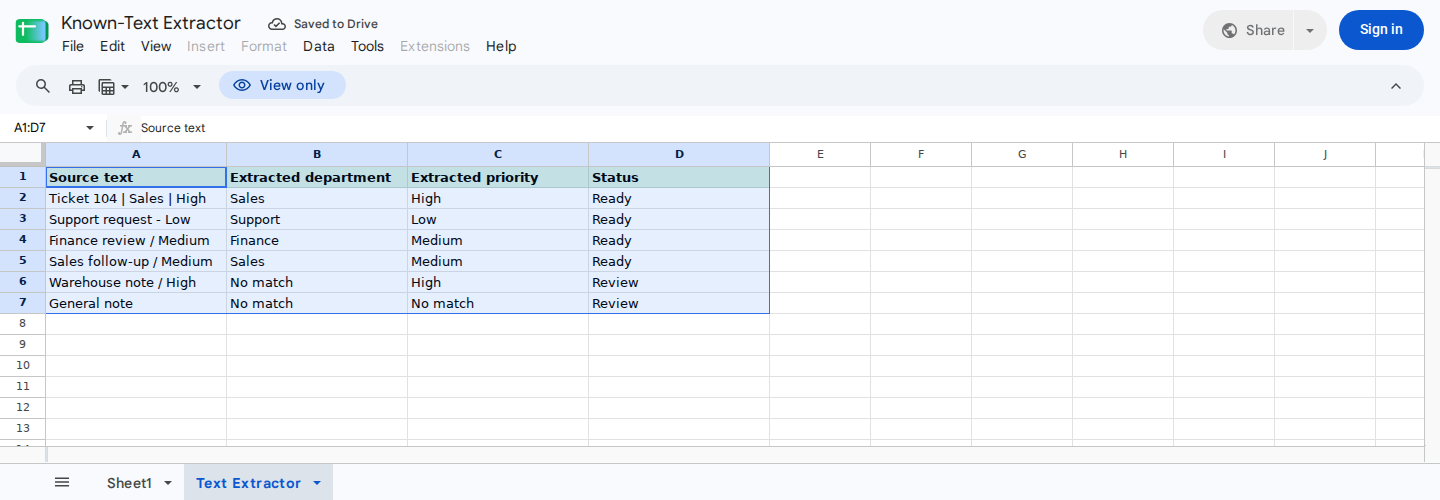Collapse the toolbar with chevron up
Screen dimensions: 1440x500
(1396, 86)
